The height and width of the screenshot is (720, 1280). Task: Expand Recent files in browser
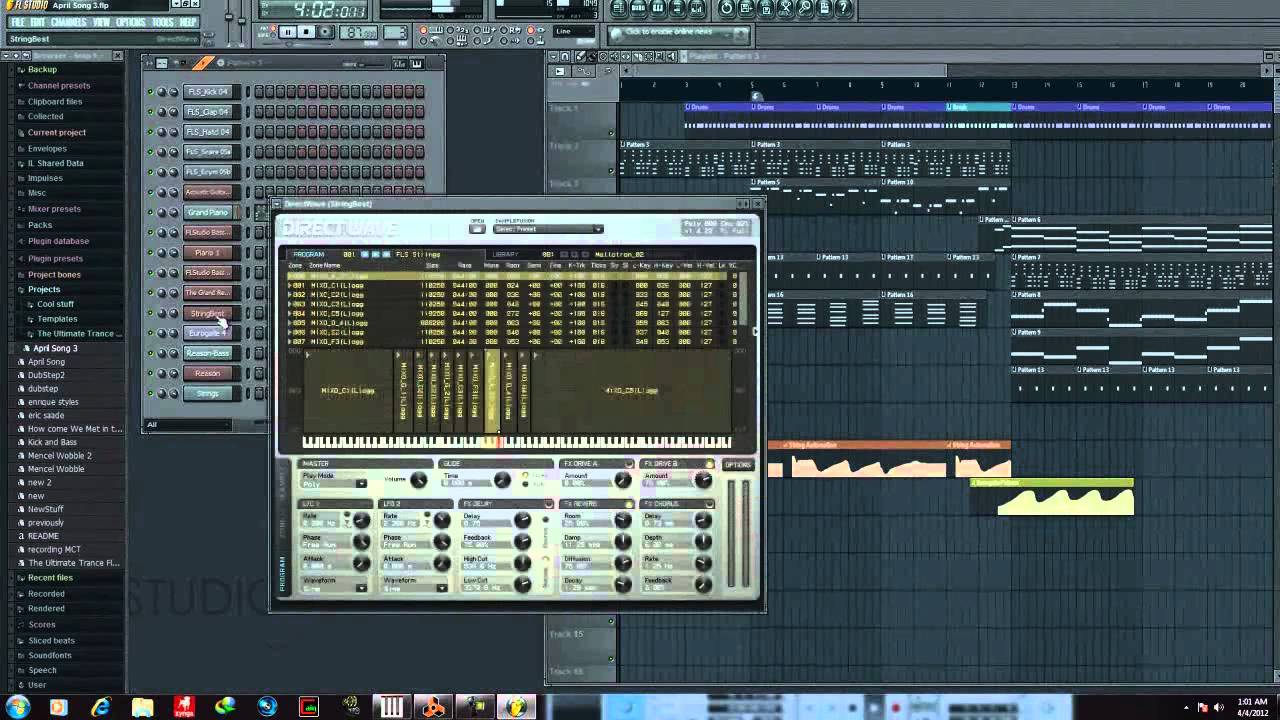[50, 578]
